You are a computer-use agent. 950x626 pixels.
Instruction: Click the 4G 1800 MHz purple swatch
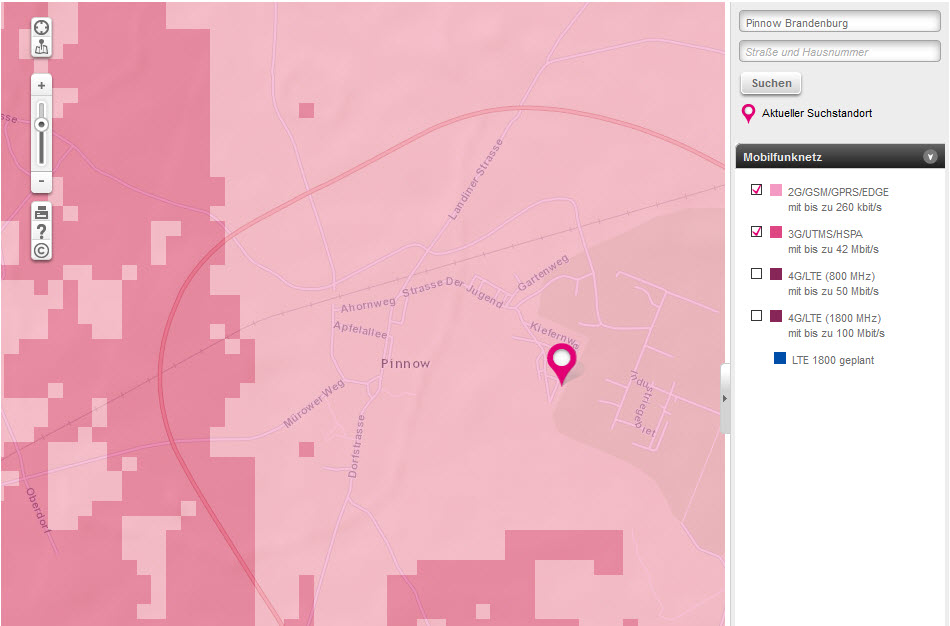[x=776, y=315]
